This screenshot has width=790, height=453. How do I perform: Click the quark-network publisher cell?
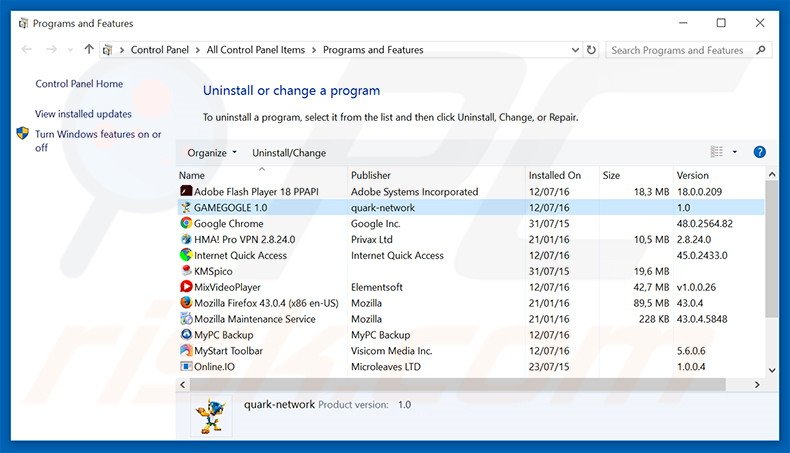click(383, 208)
